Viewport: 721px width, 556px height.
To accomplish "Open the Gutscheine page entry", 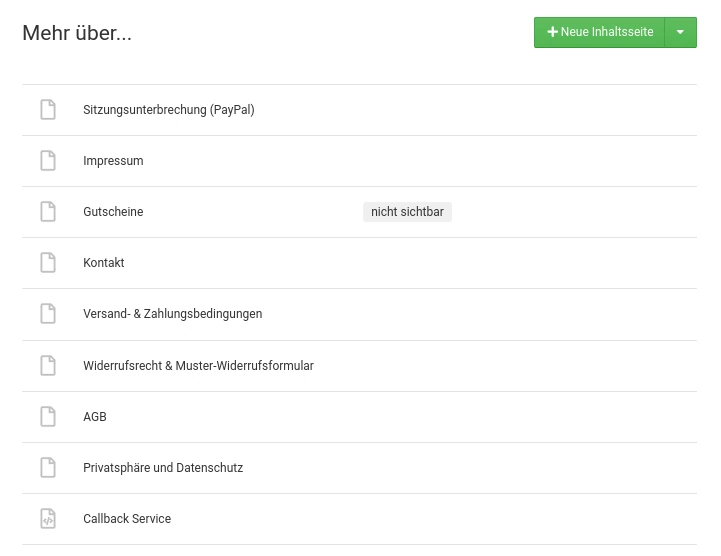I will pos(113,212).
